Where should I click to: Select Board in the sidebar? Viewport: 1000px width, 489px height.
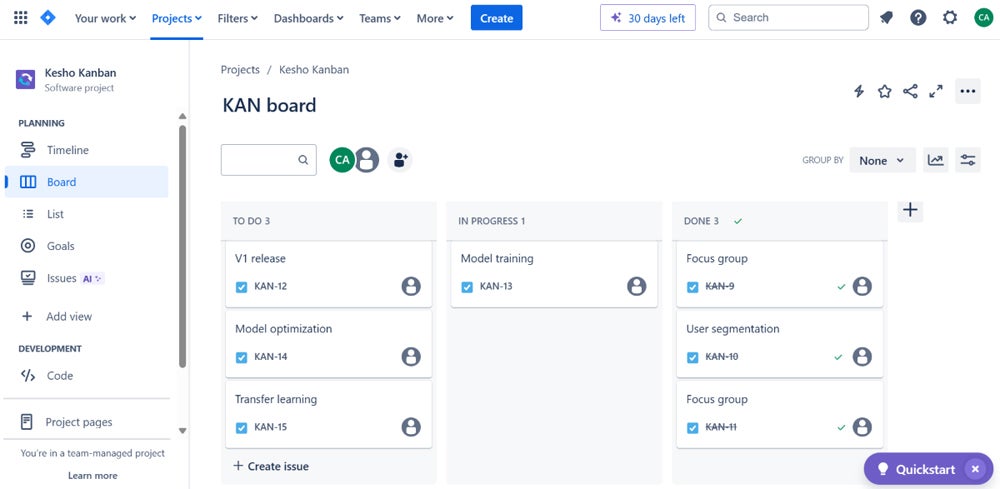(86, 182)
